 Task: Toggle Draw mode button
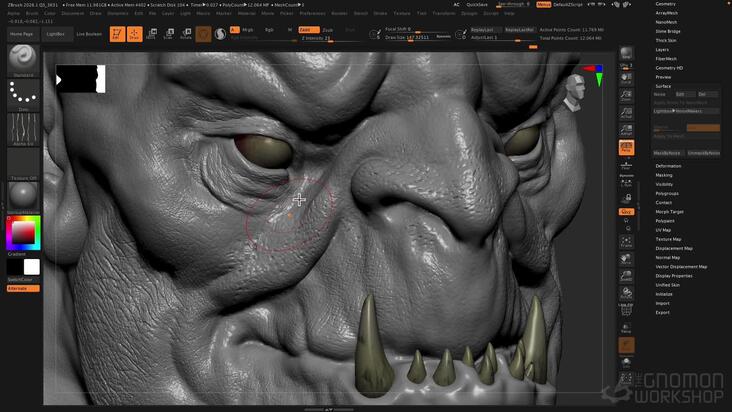134,34
